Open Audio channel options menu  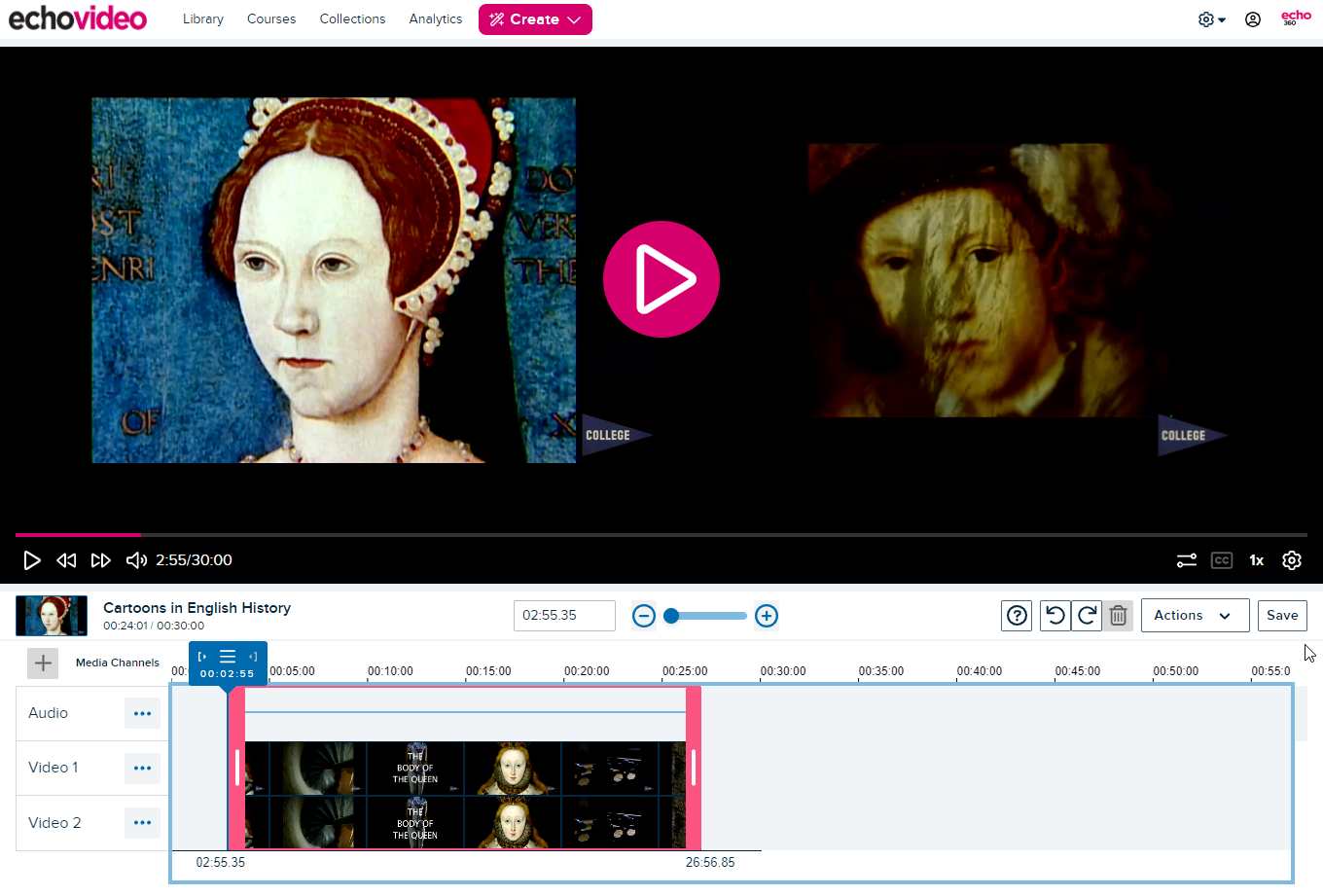[142, 713]
